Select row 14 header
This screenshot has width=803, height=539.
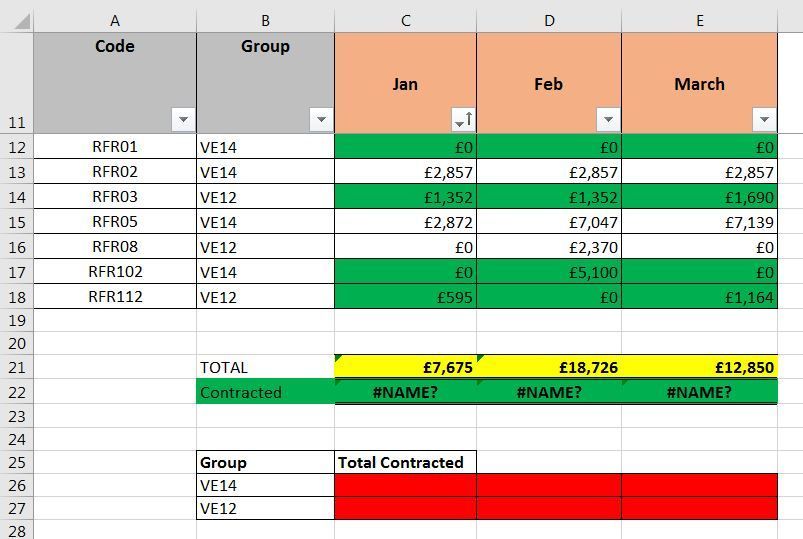[16, 197]
